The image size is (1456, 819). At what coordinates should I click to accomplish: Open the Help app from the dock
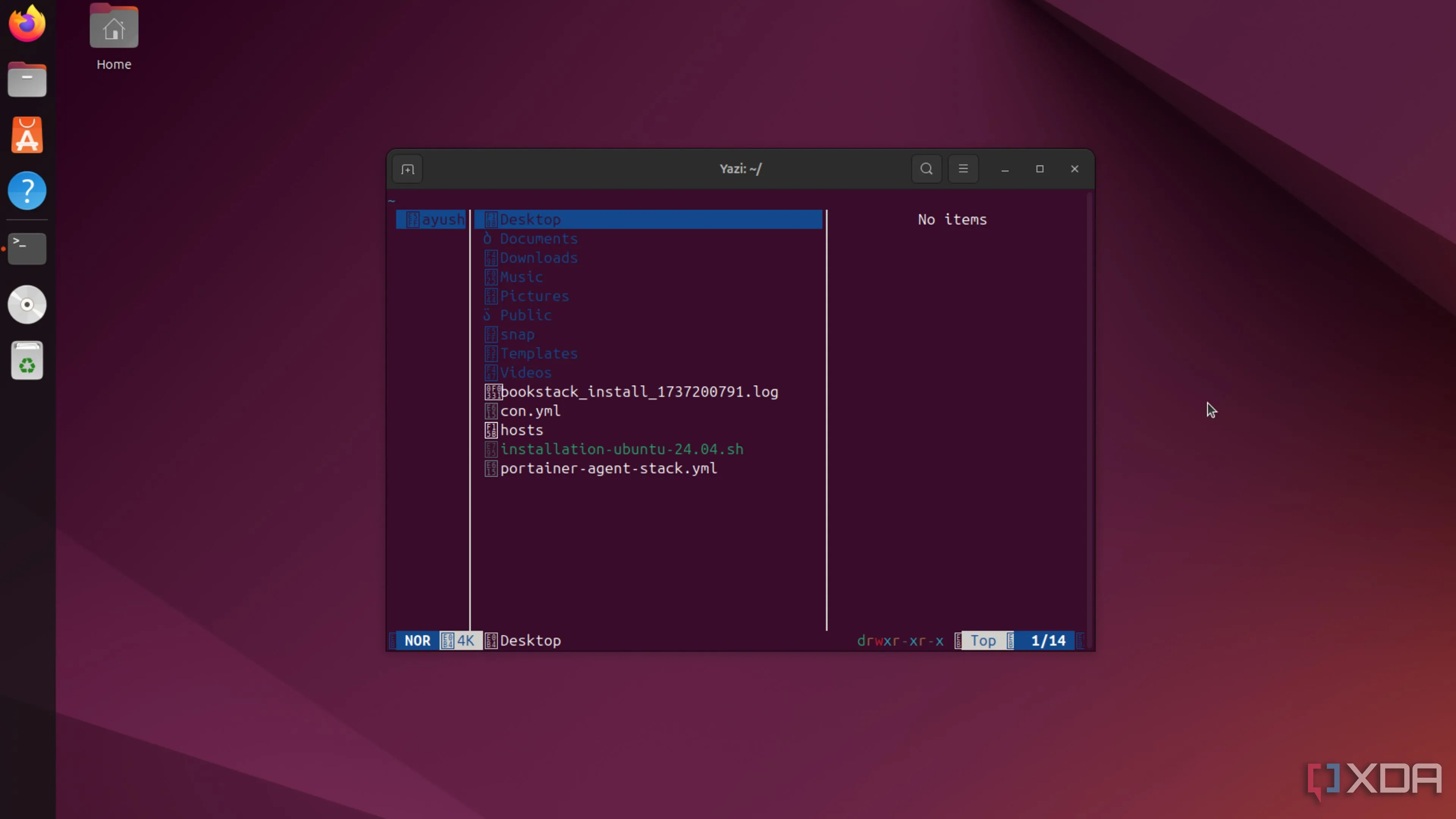(x=27, y=190)
